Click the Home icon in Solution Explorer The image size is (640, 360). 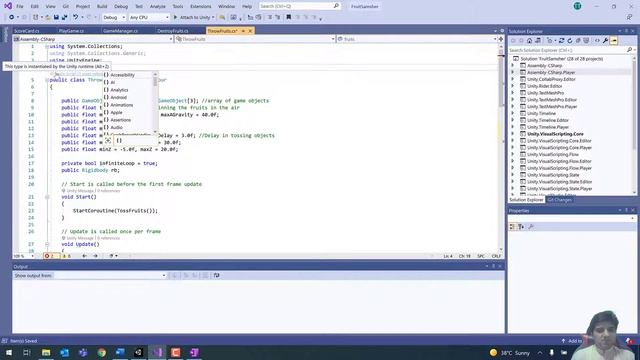529,40
